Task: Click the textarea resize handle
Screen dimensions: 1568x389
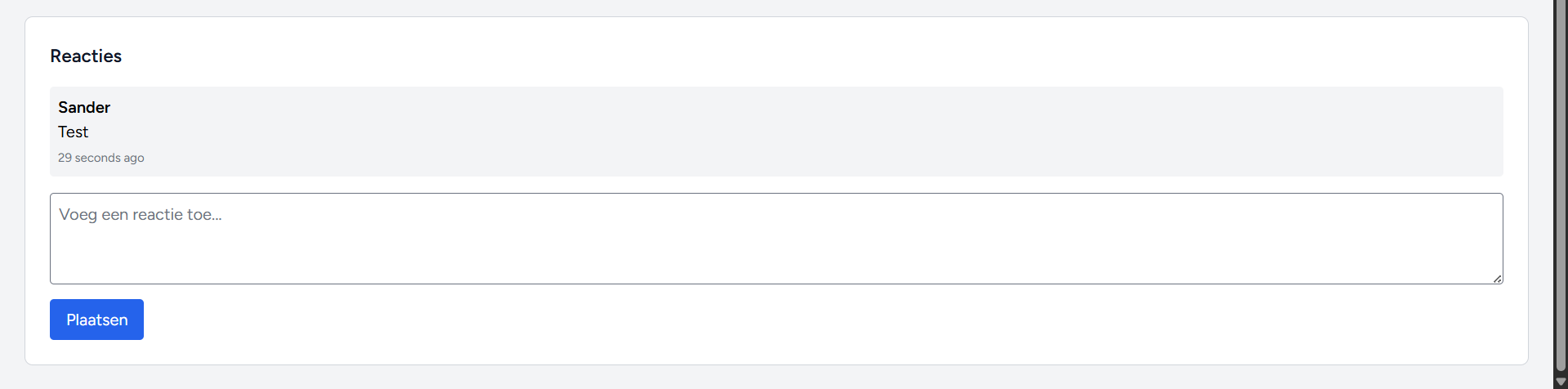Action: click(x=1497, y=279)
